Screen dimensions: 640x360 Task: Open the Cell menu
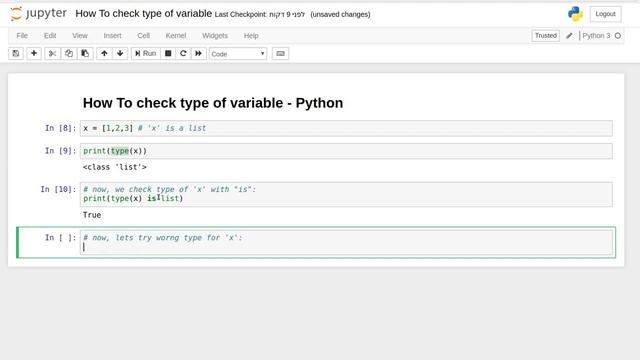pyautogui.click(x=144, y=36)
